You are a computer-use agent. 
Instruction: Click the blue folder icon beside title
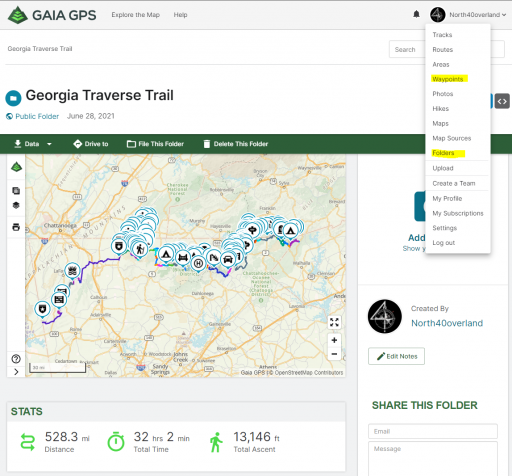click(x=13, y=98)
